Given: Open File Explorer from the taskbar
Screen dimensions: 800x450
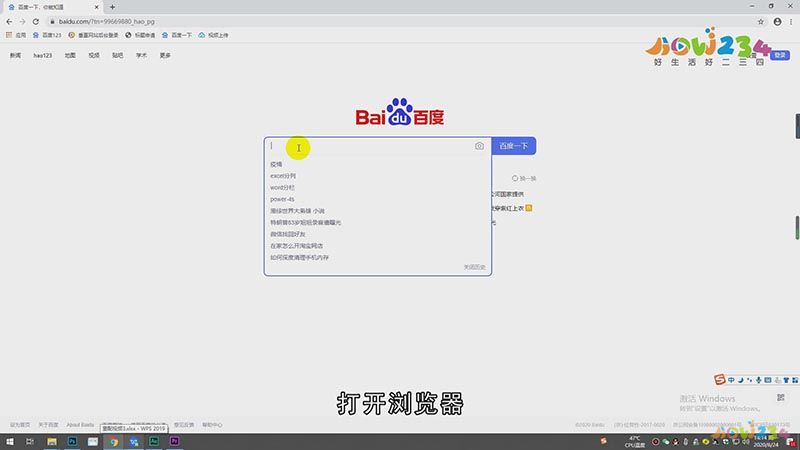Looking at the screenshot, I should pyautogui.click(x=52, y=441).
